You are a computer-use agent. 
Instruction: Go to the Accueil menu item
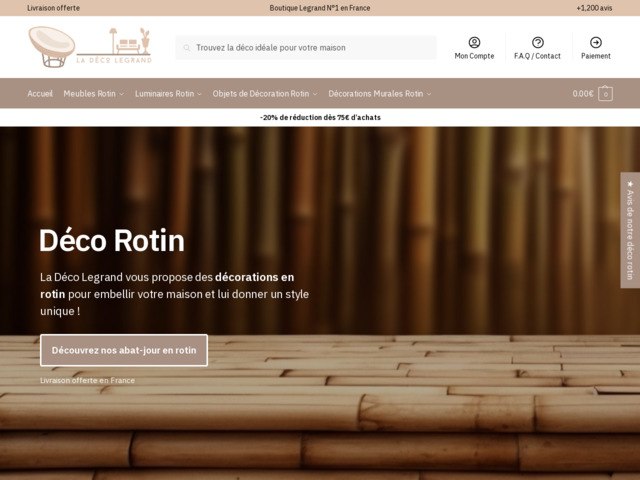(x=40, y=94)
